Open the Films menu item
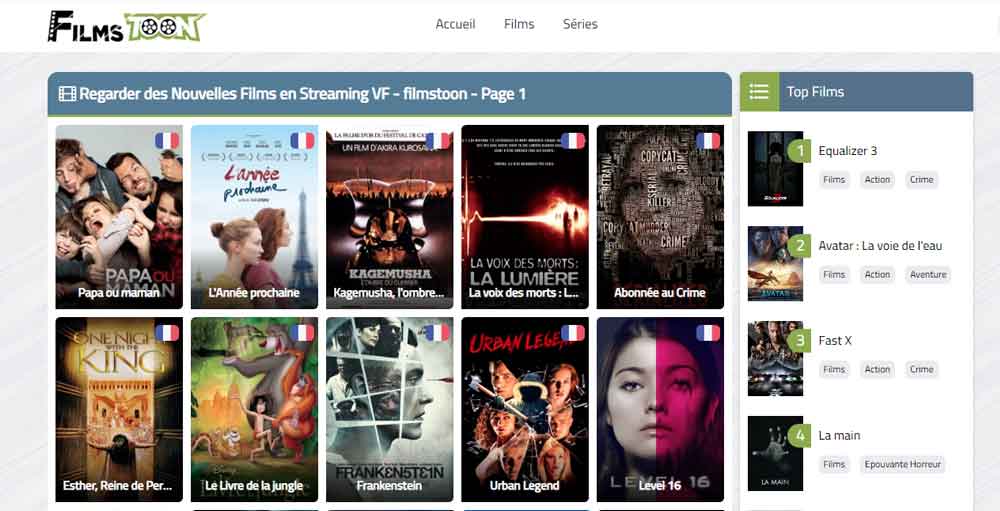This screenshot has height=511, width=1000. pos(519,24)
